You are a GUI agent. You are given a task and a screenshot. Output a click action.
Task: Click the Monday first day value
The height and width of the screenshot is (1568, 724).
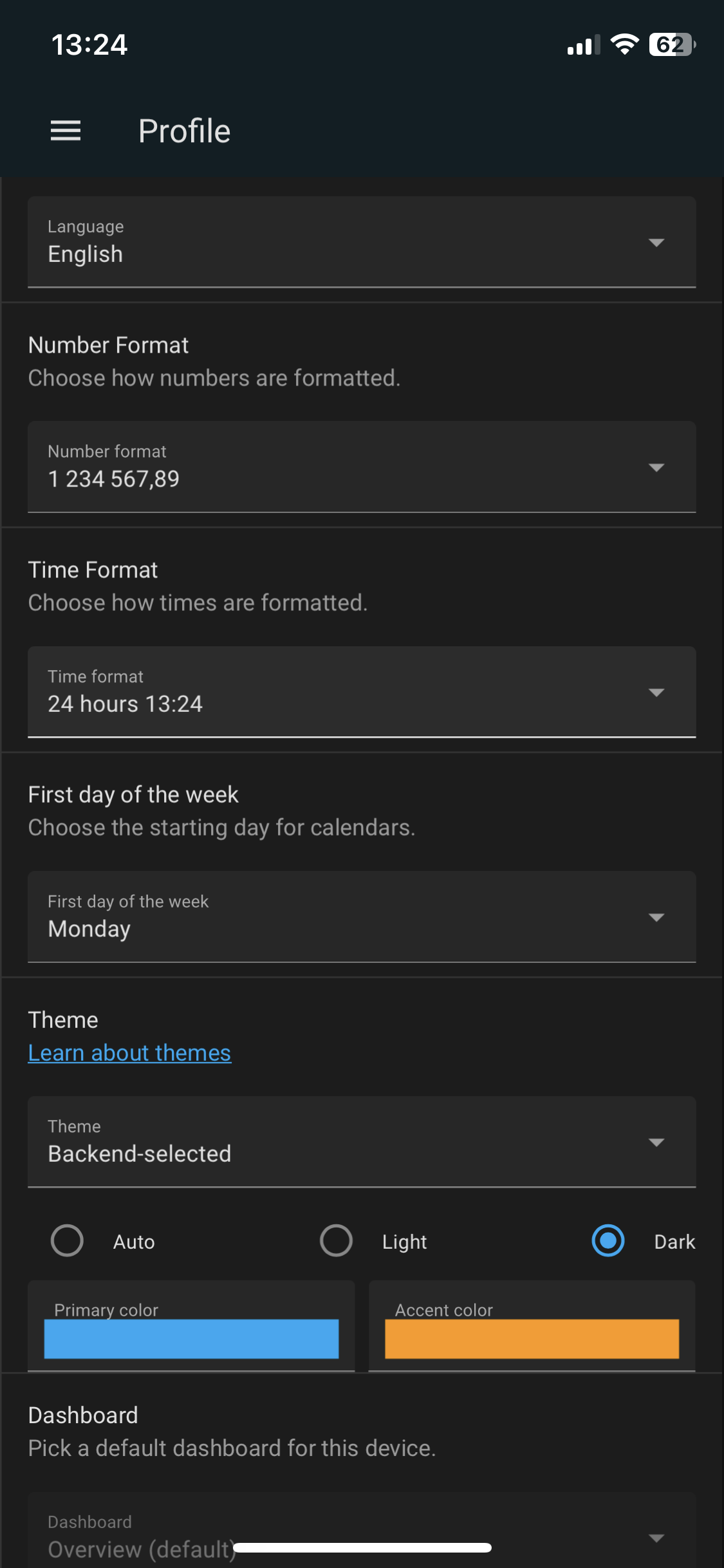point(89,928)
